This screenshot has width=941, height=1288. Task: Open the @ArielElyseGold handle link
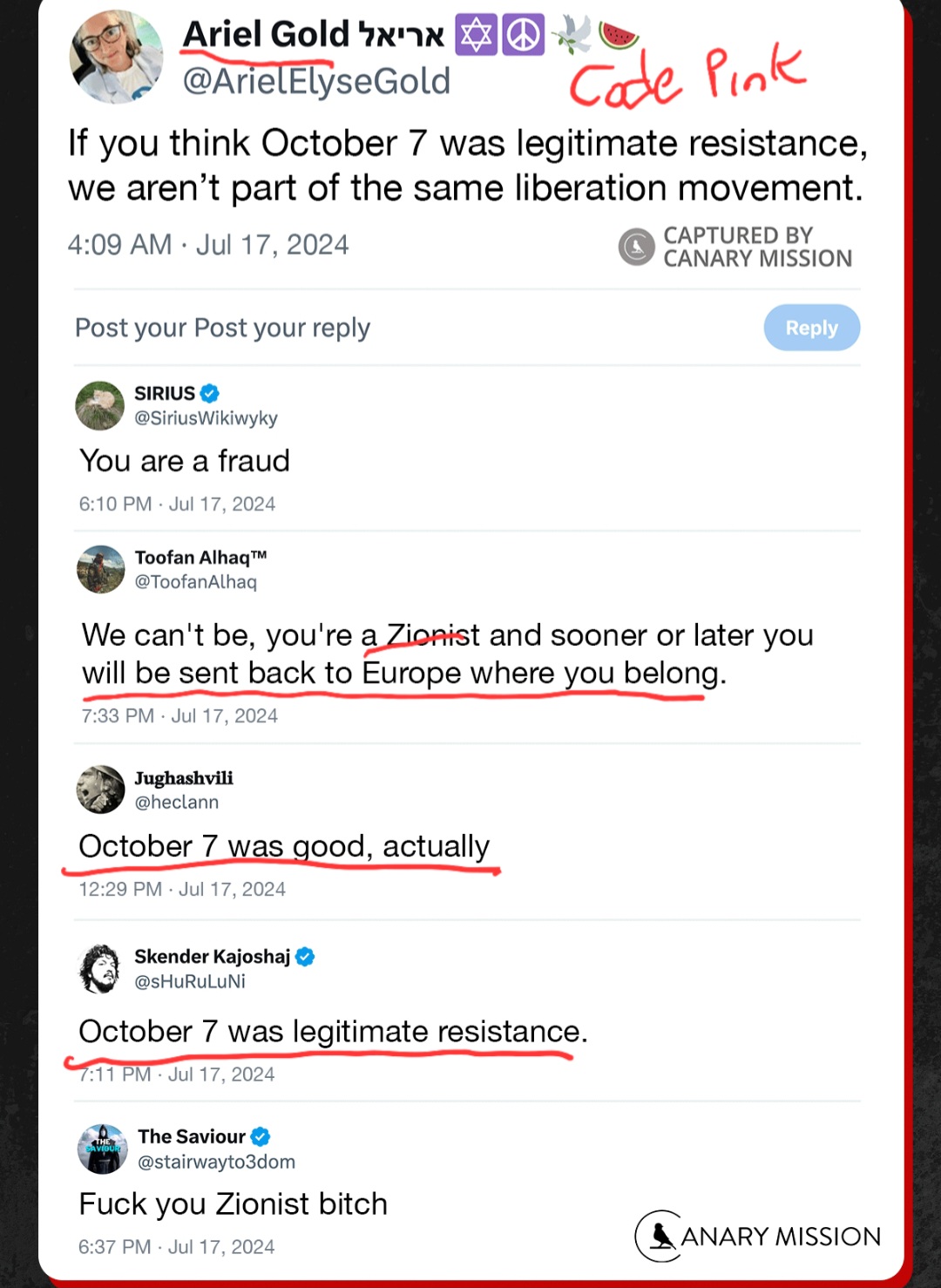[316, 81]
